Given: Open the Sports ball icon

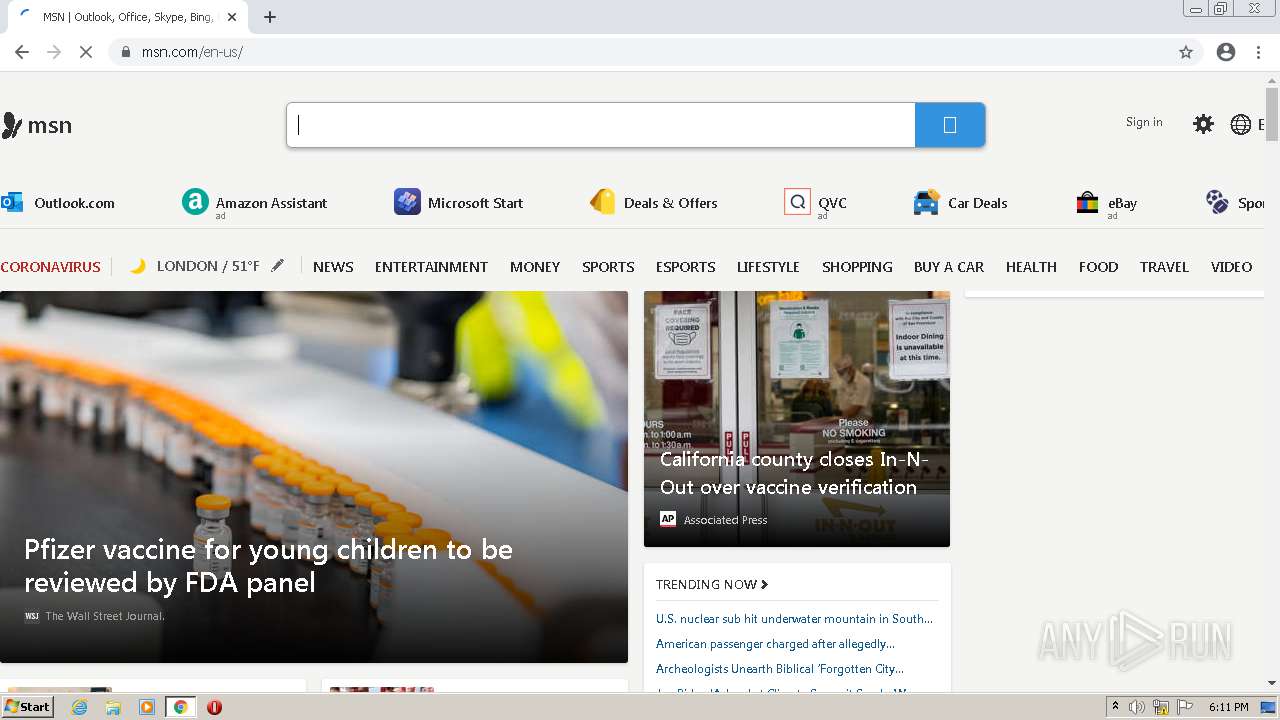Looking at the screenshot, I should coord(1217,202).
